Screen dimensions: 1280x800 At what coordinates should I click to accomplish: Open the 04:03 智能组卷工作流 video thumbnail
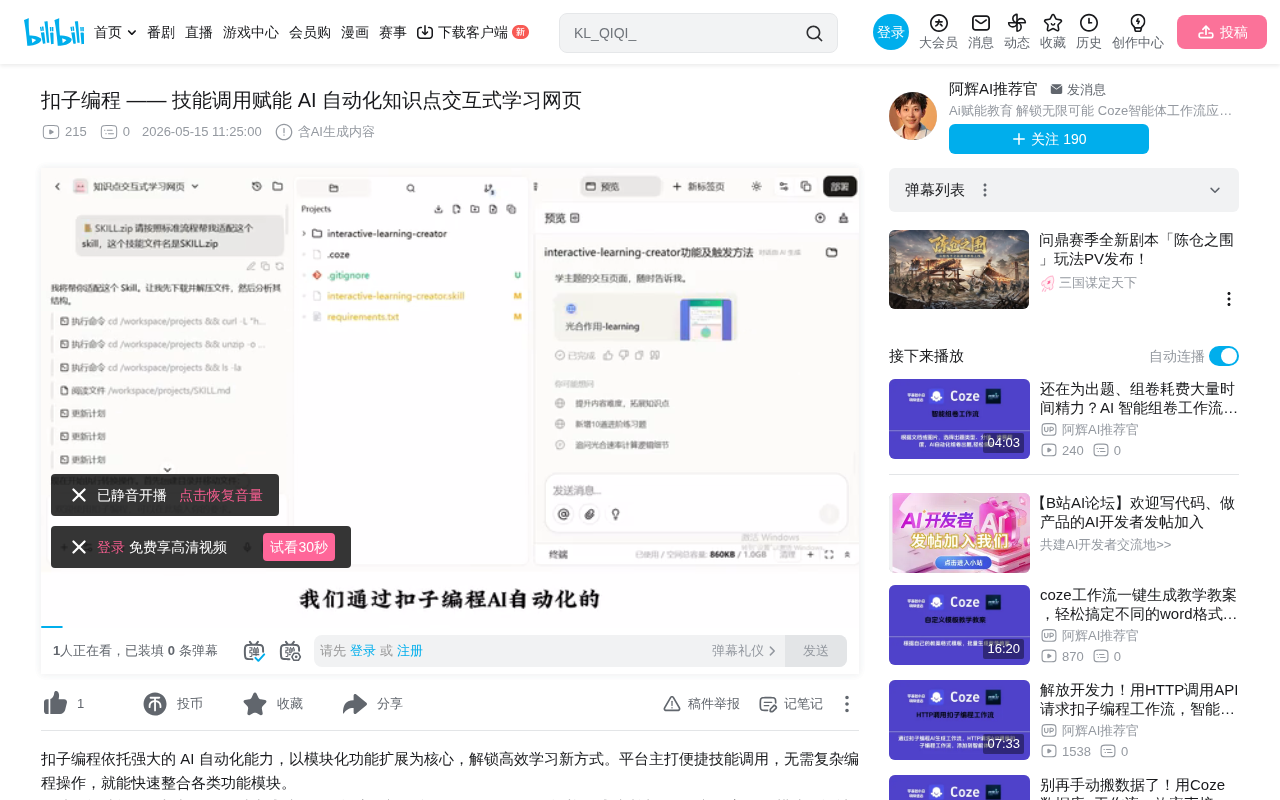(x=959, y=419)
